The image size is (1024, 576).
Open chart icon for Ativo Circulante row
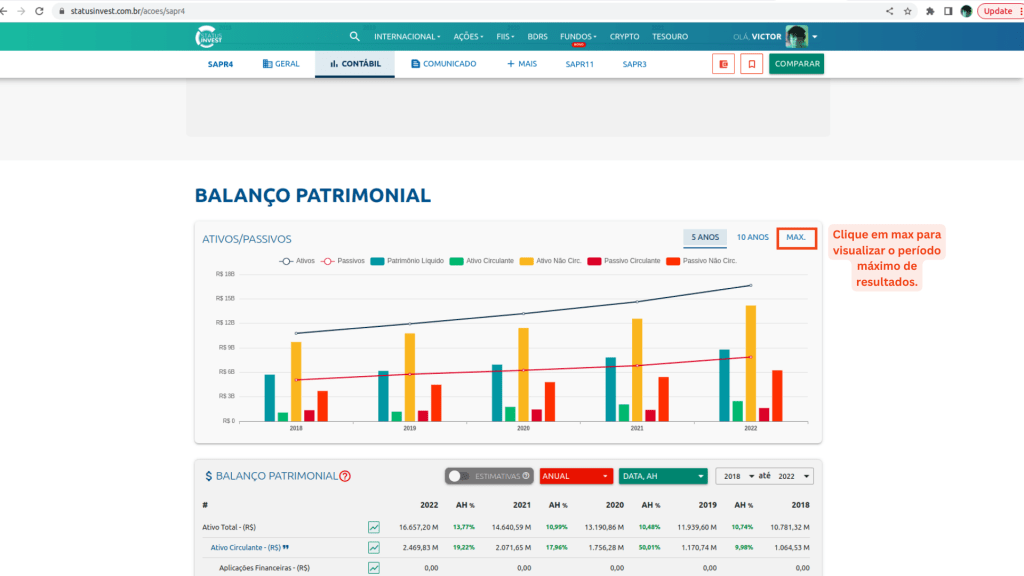coord(374,547)
